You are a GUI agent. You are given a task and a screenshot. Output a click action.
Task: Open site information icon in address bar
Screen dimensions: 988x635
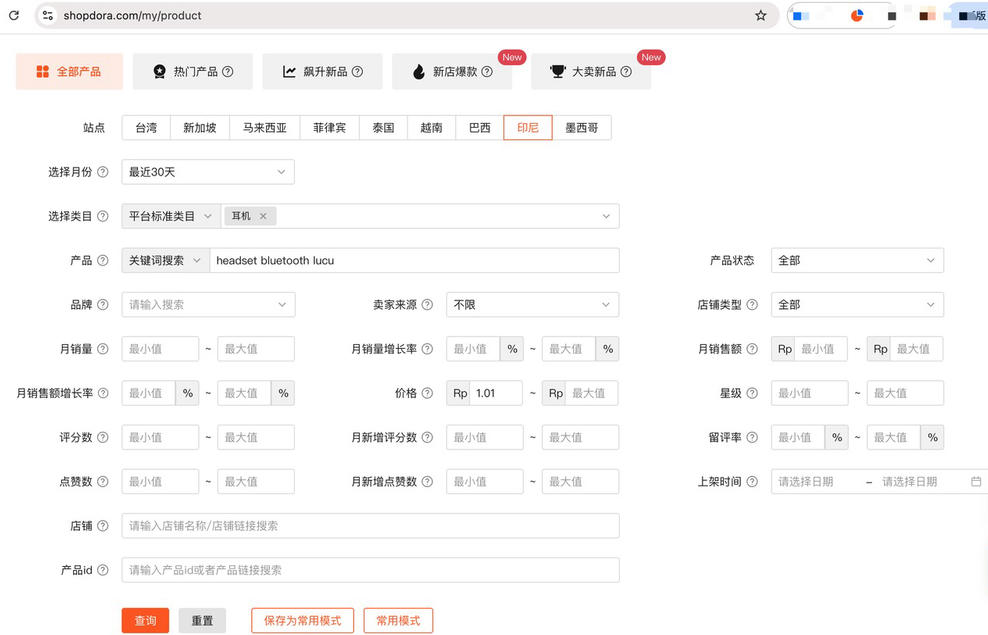coord(48,15)
